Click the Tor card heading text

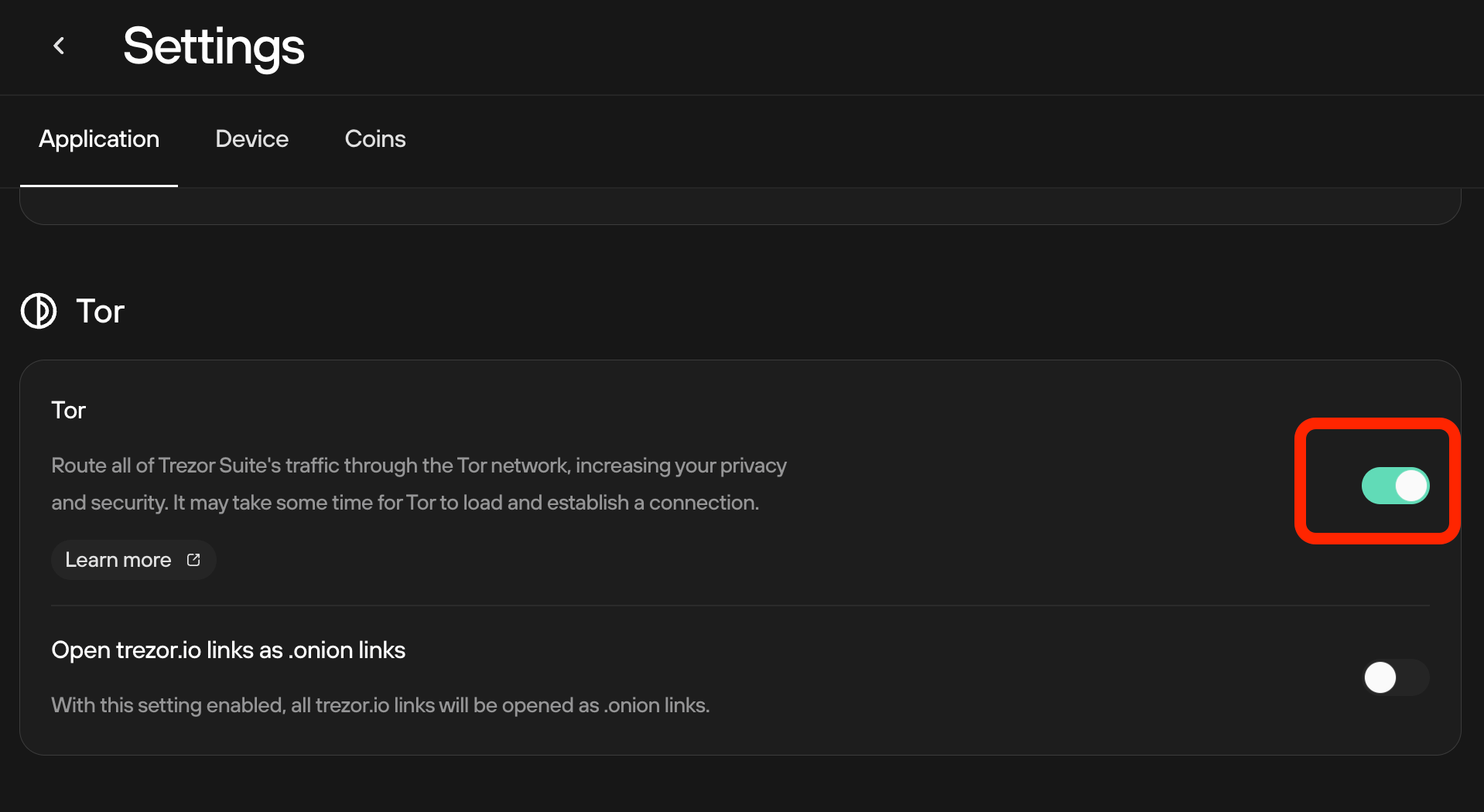tap(67, 410)
